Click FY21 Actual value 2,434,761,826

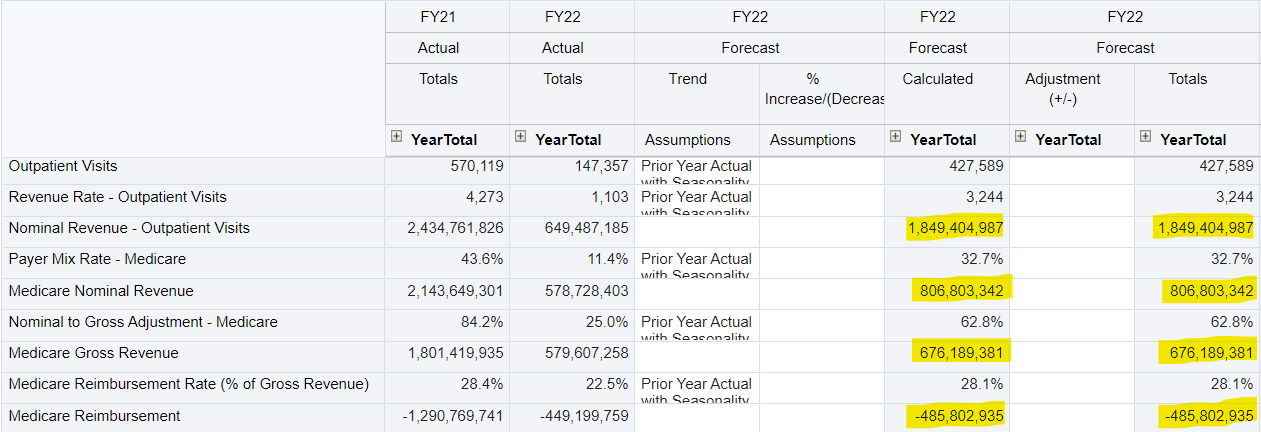(455, 229)
